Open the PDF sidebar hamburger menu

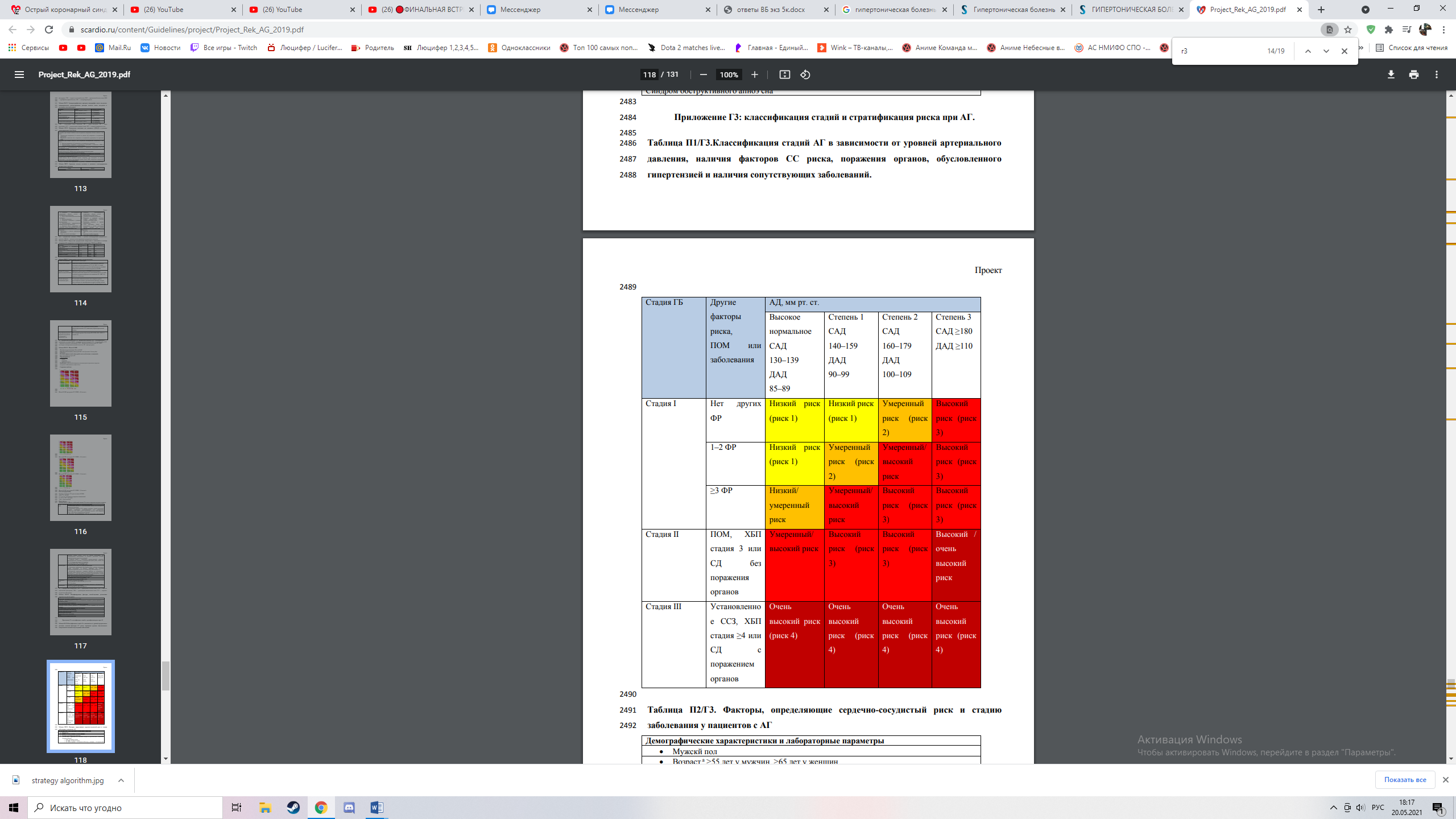click(x=19, y=75)
